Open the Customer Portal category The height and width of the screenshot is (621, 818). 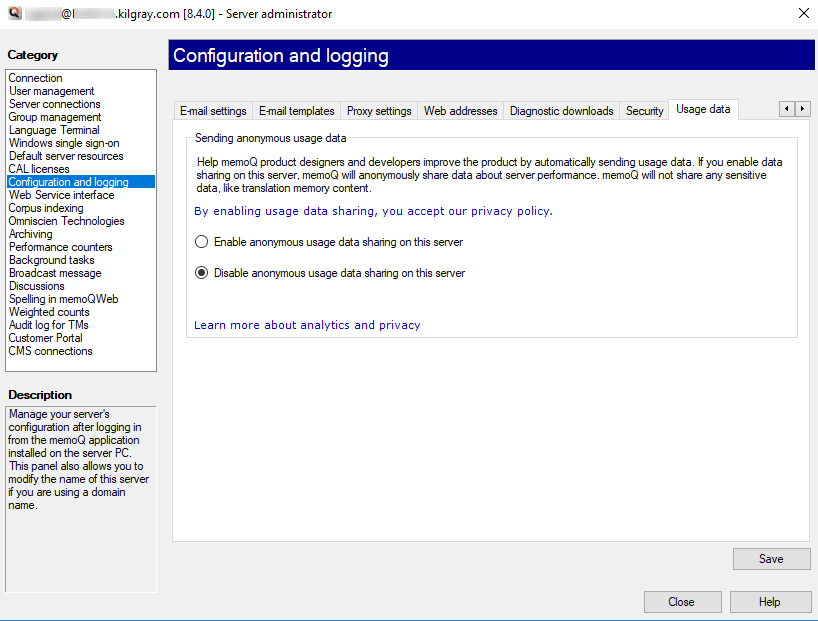45,338
